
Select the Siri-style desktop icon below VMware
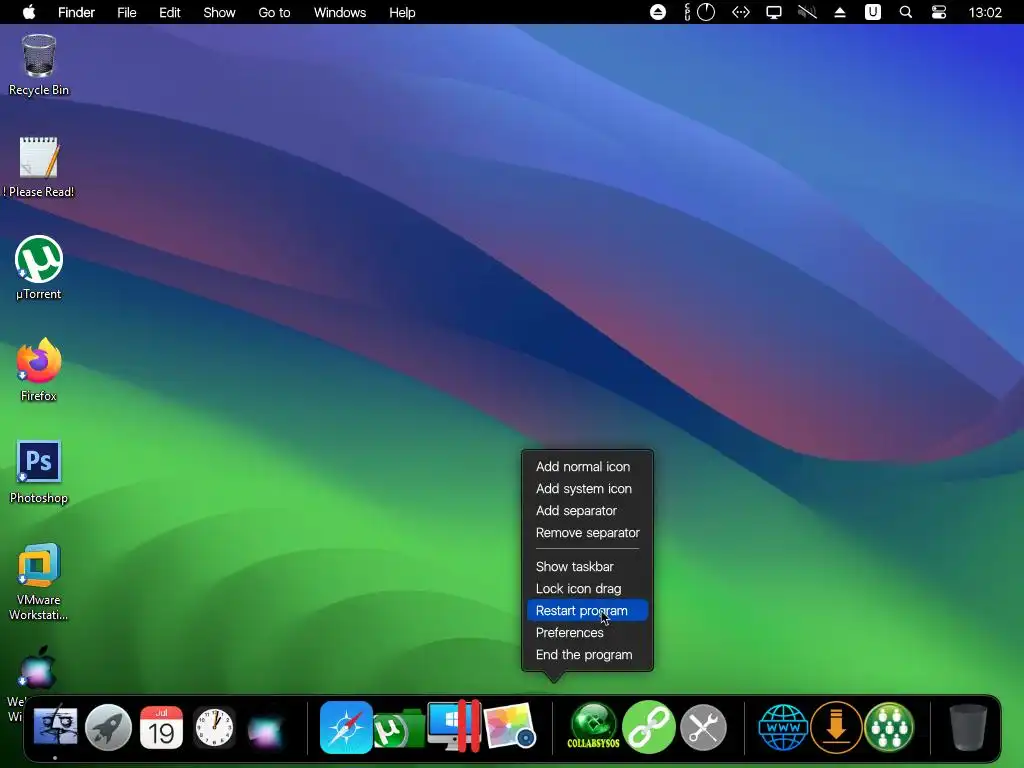pyautogui.click(x=38, y=669)
